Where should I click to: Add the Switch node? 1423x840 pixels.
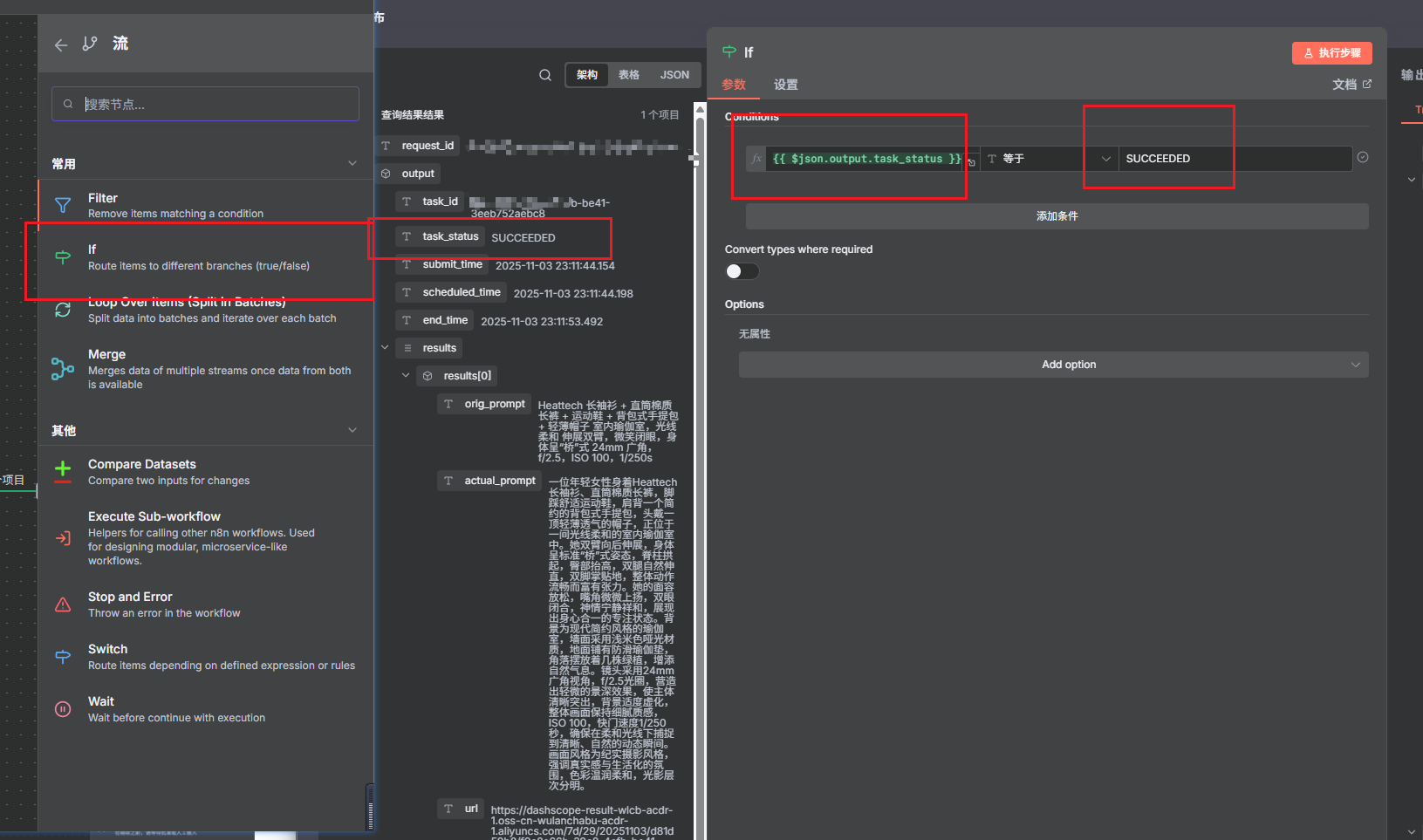coord(206,657)
